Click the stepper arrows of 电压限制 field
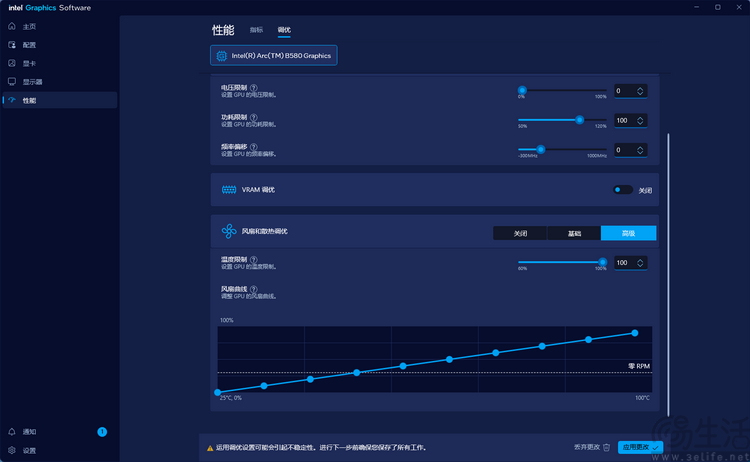 [640, 91]
